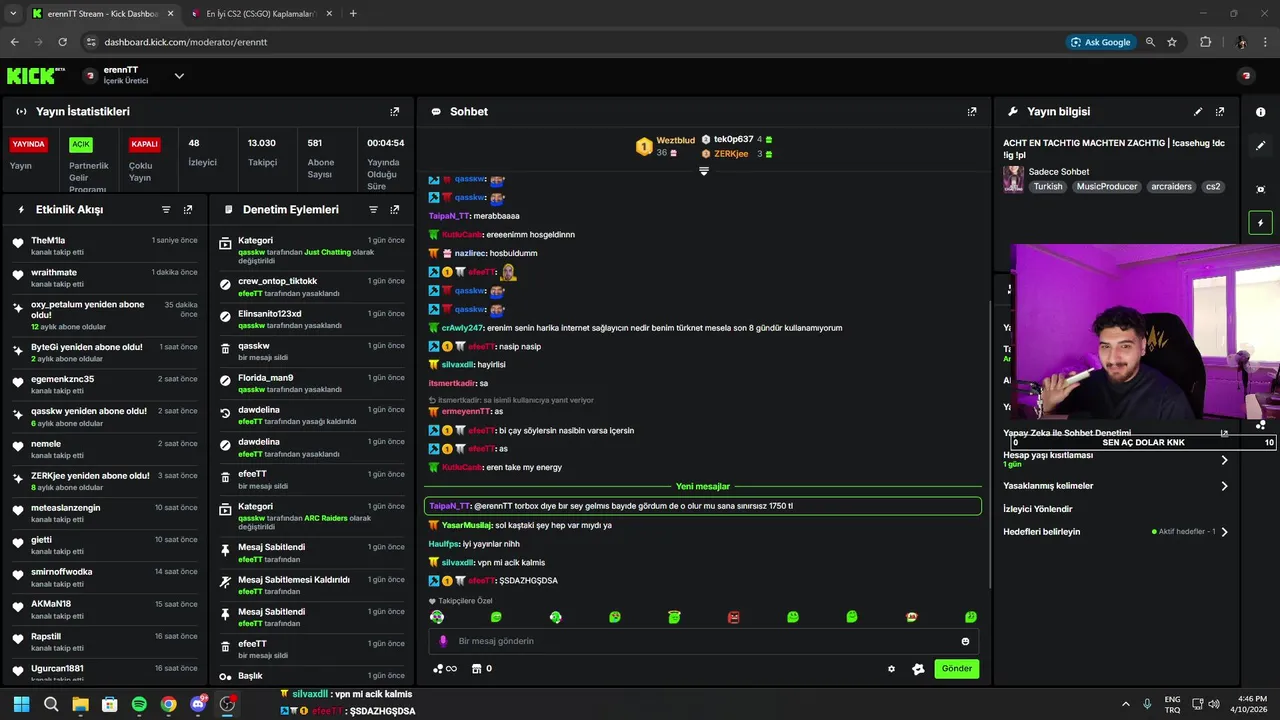Open the emoji picker in message box

point(965,641)
